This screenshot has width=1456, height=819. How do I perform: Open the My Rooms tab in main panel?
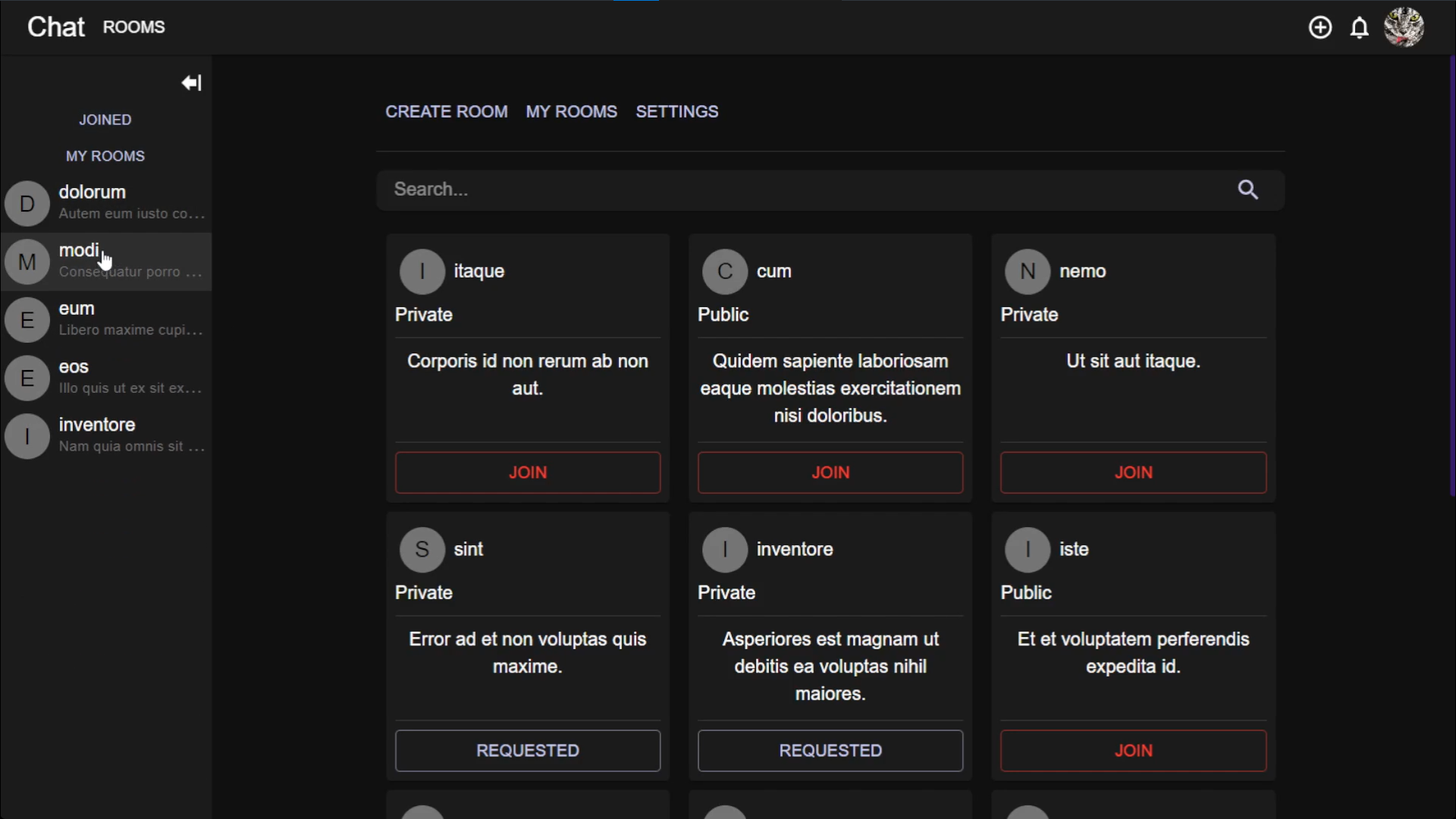point(571,111)
